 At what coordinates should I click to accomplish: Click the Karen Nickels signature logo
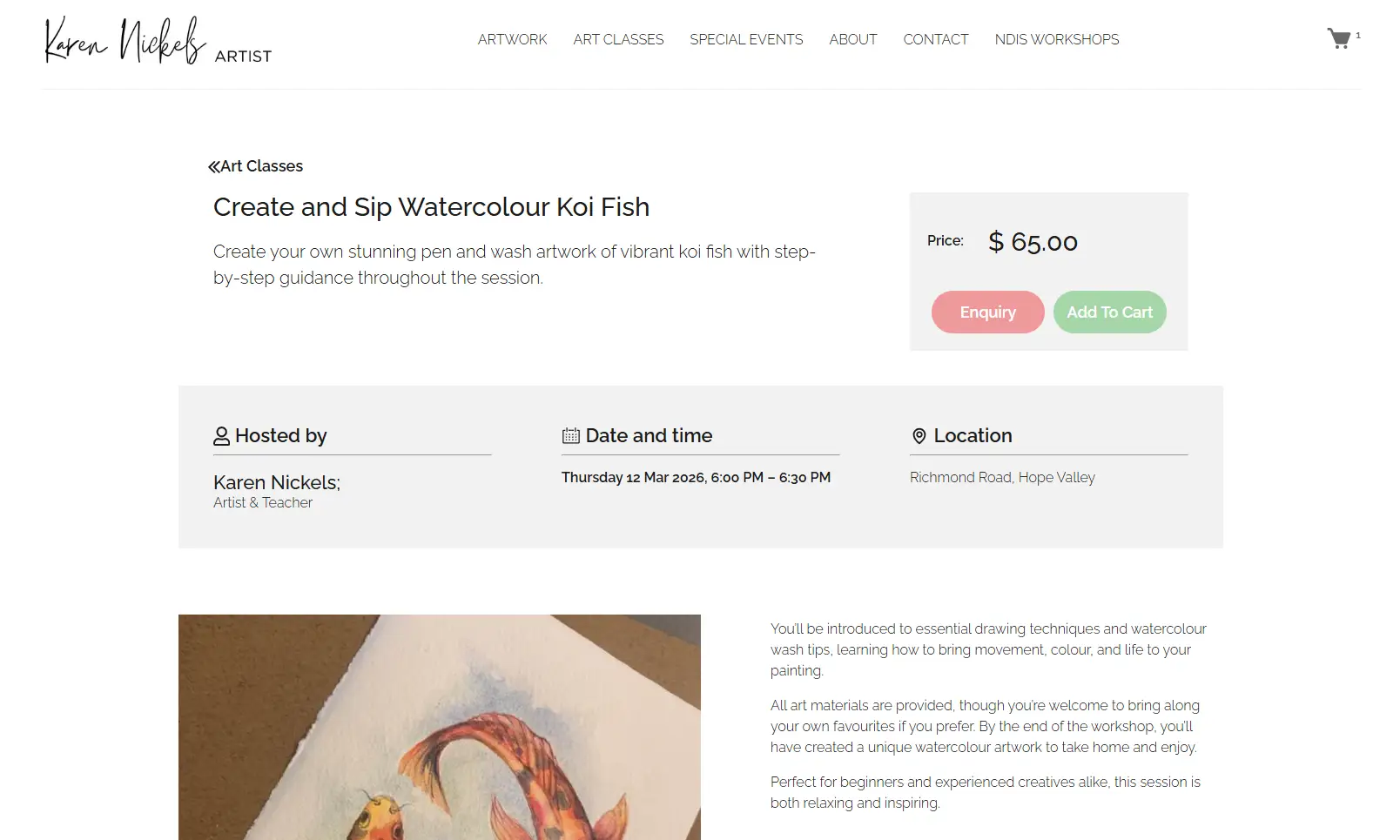tap(125, 41)
